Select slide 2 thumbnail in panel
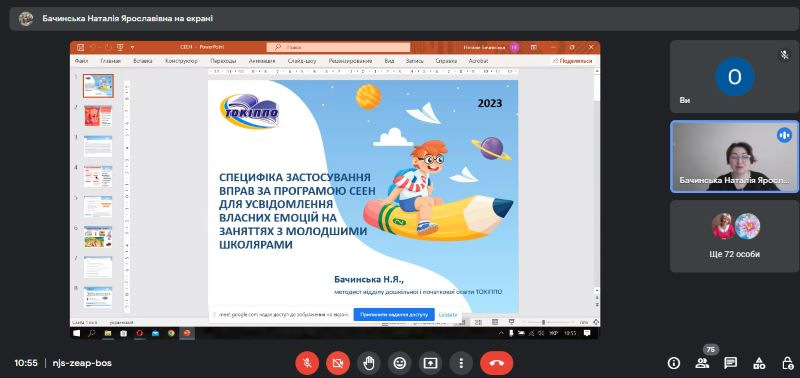Viewport: 800px width, 378px height. (x=97, y=116)
